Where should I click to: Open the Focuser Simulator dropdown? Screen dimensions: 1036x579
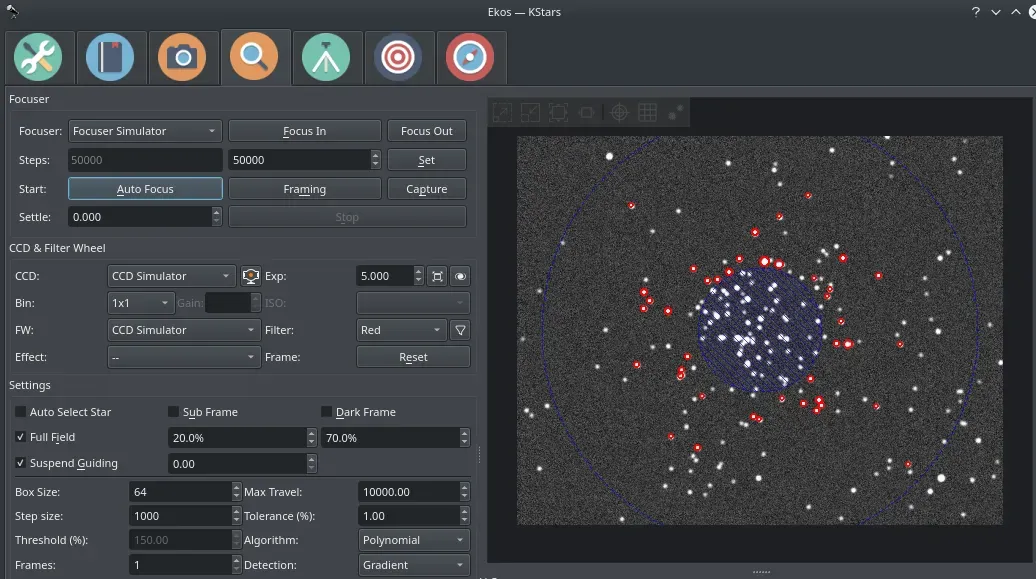(143, 130)
